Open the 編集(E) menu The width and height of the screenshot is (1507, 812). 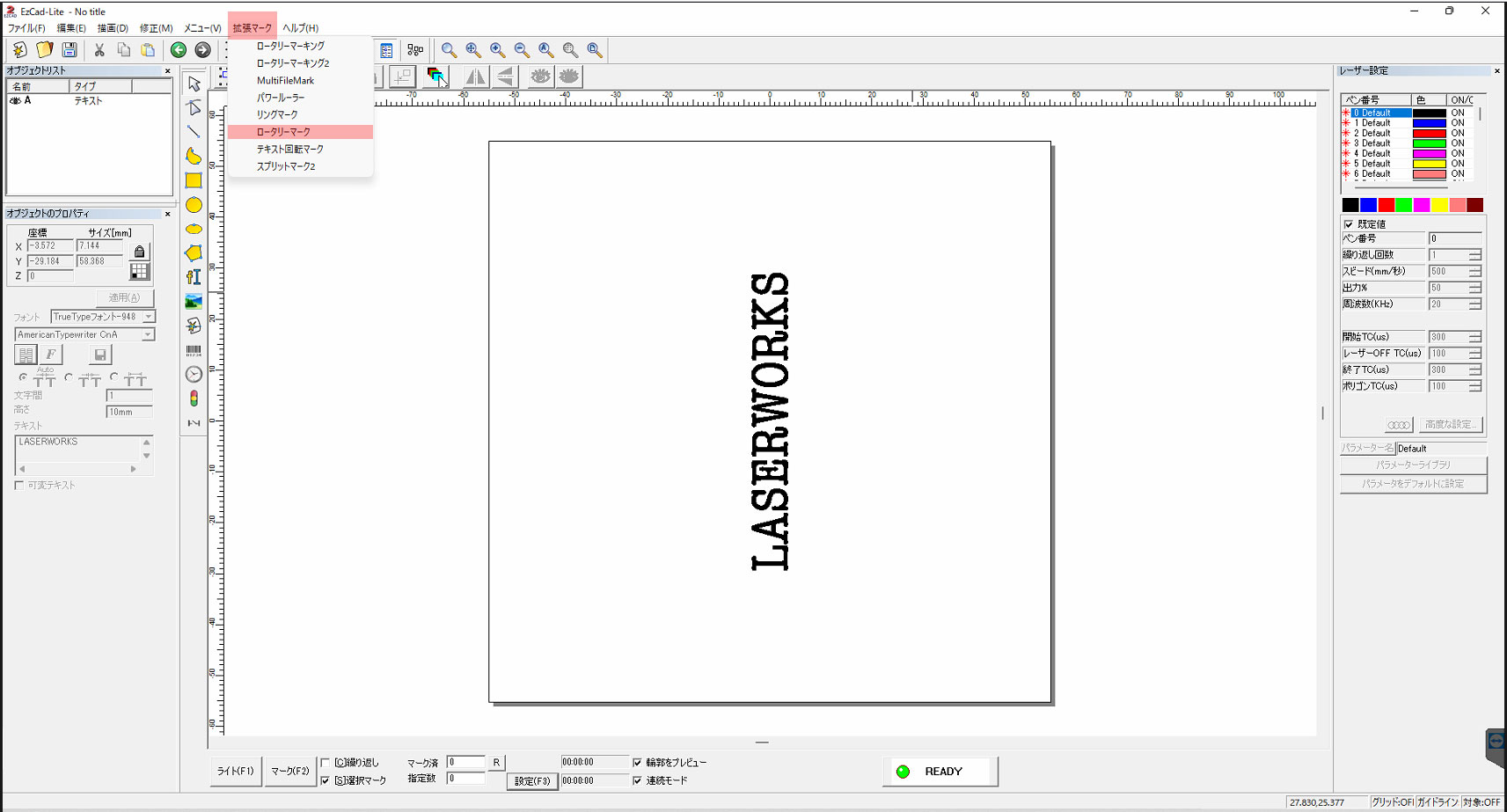click(71, 28)
